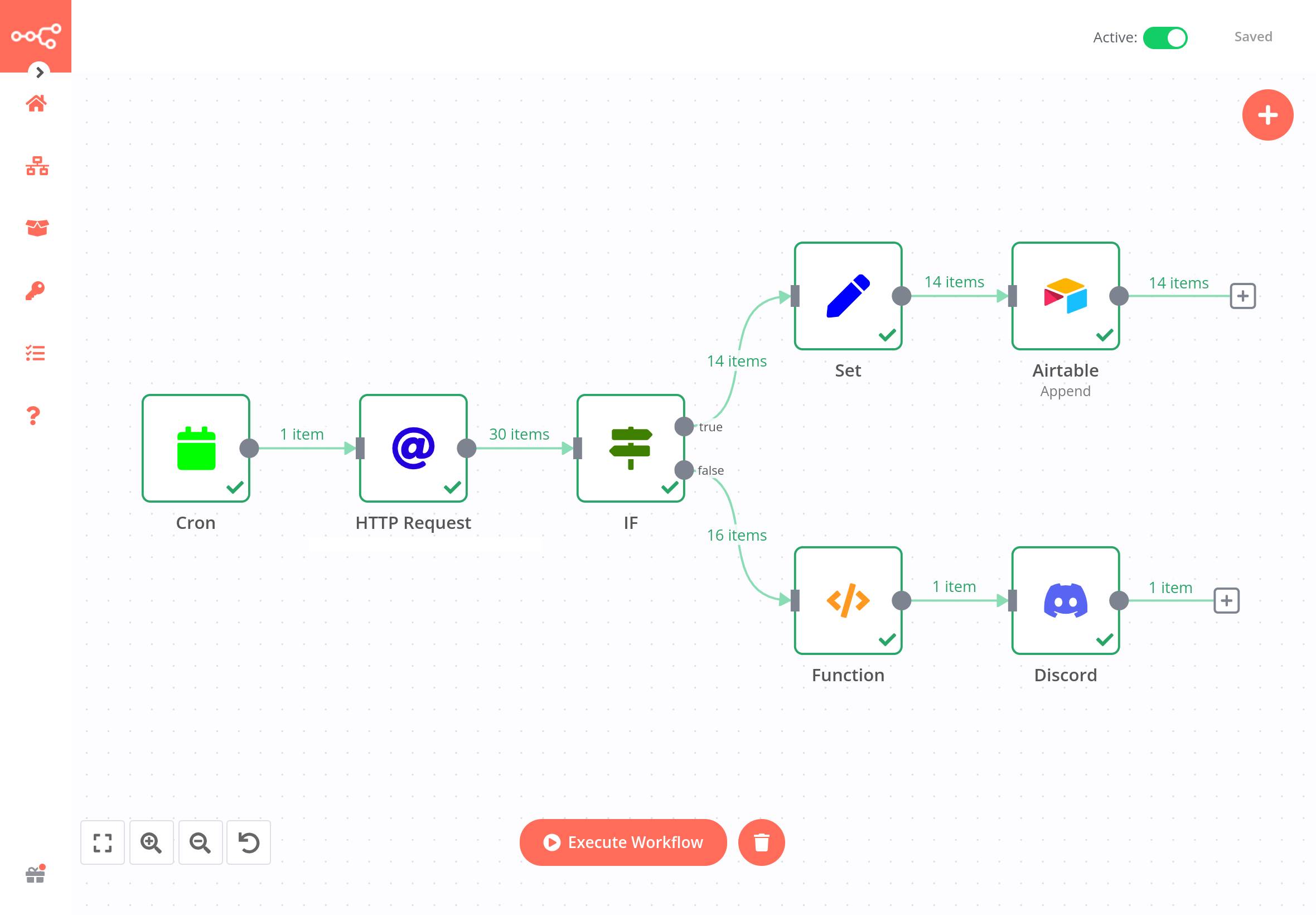Image resolution: width=1316 pixels, height=915 pixels.
Task: Click the Cron node calendar icon
Action: pos(196,448)
